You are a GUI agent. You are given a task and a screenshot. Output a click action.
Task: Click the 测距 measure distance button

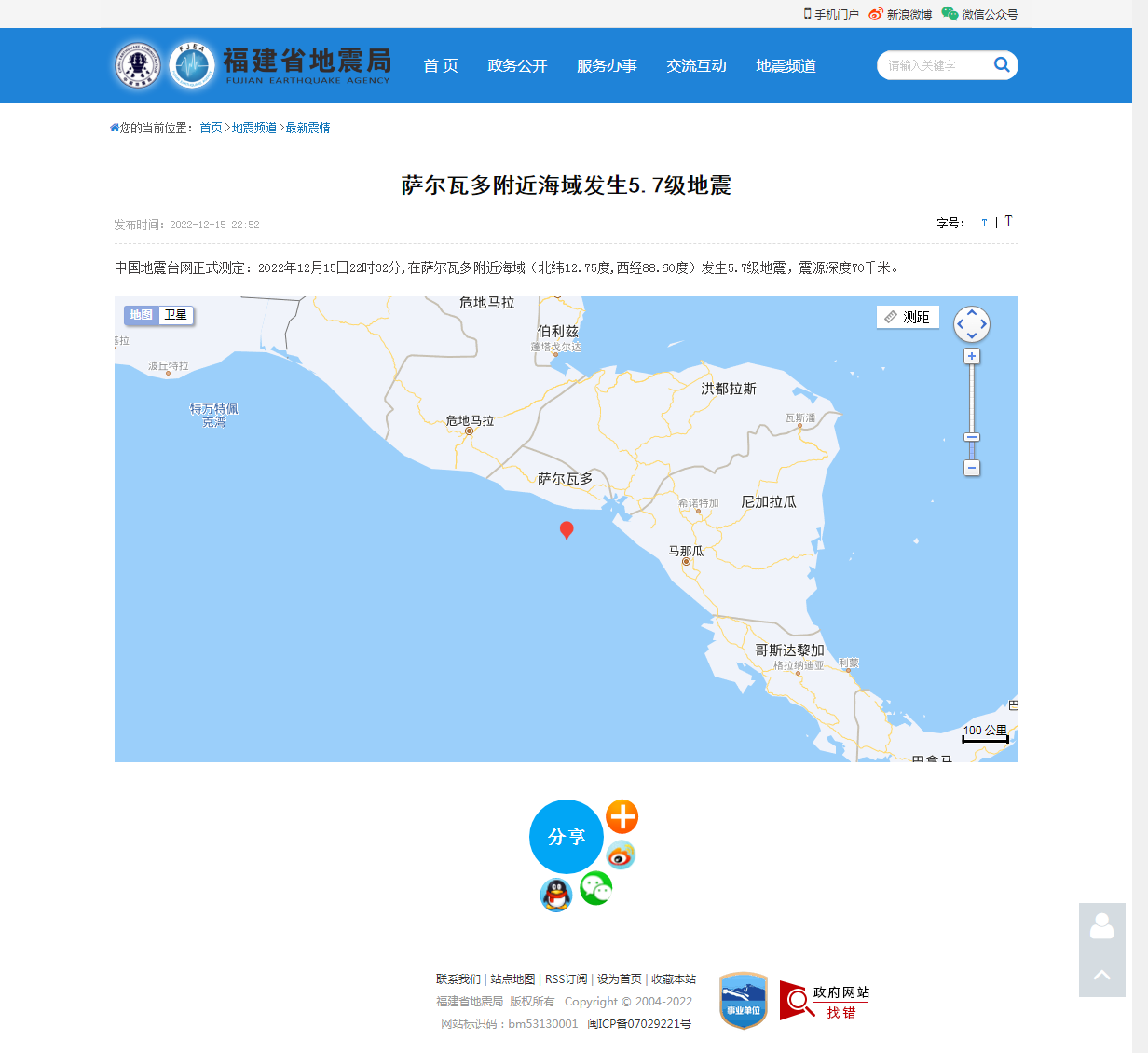(x=908, y=317)
